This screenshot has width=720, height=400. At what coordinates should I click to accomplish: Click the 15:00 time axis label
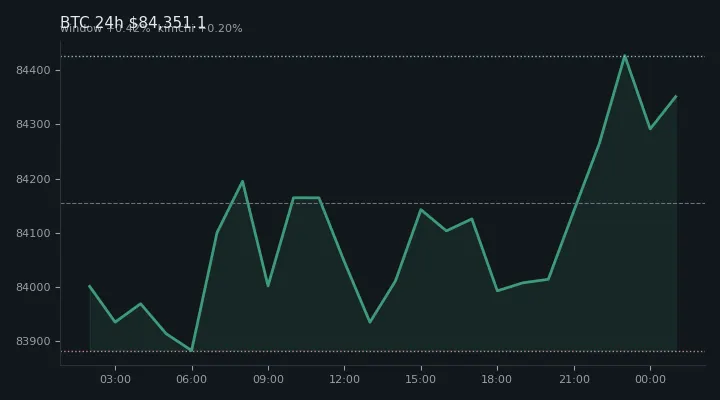point(421,379)
